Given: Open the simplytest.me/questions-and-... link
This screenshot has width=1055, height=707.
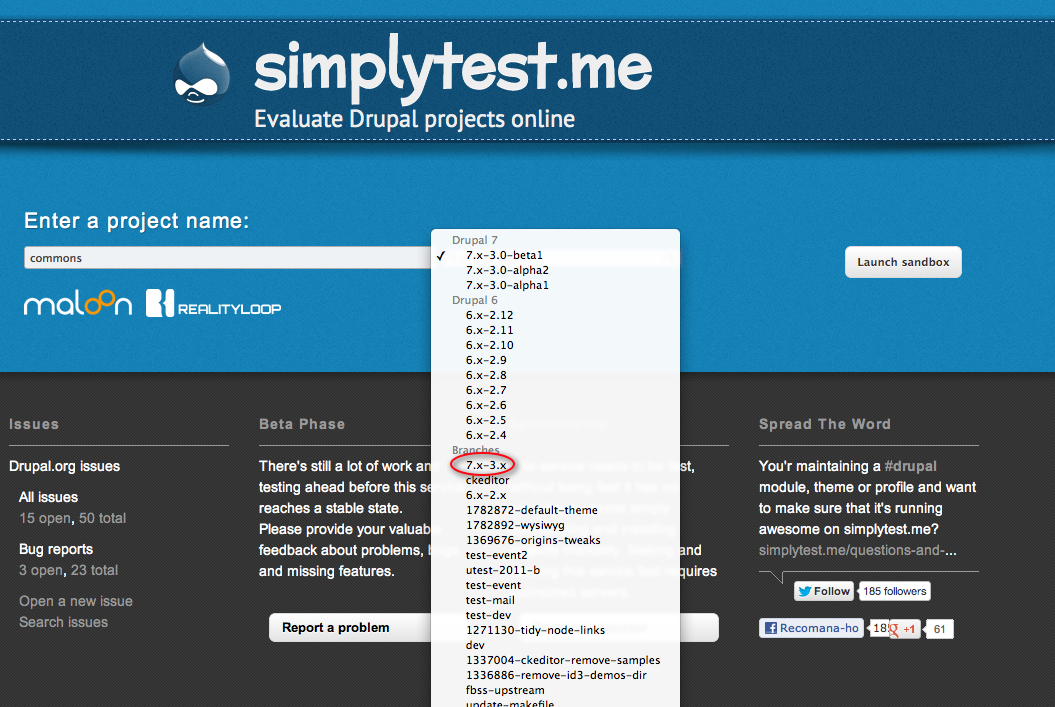Looking at the screenshot, I should click(858, 550).
